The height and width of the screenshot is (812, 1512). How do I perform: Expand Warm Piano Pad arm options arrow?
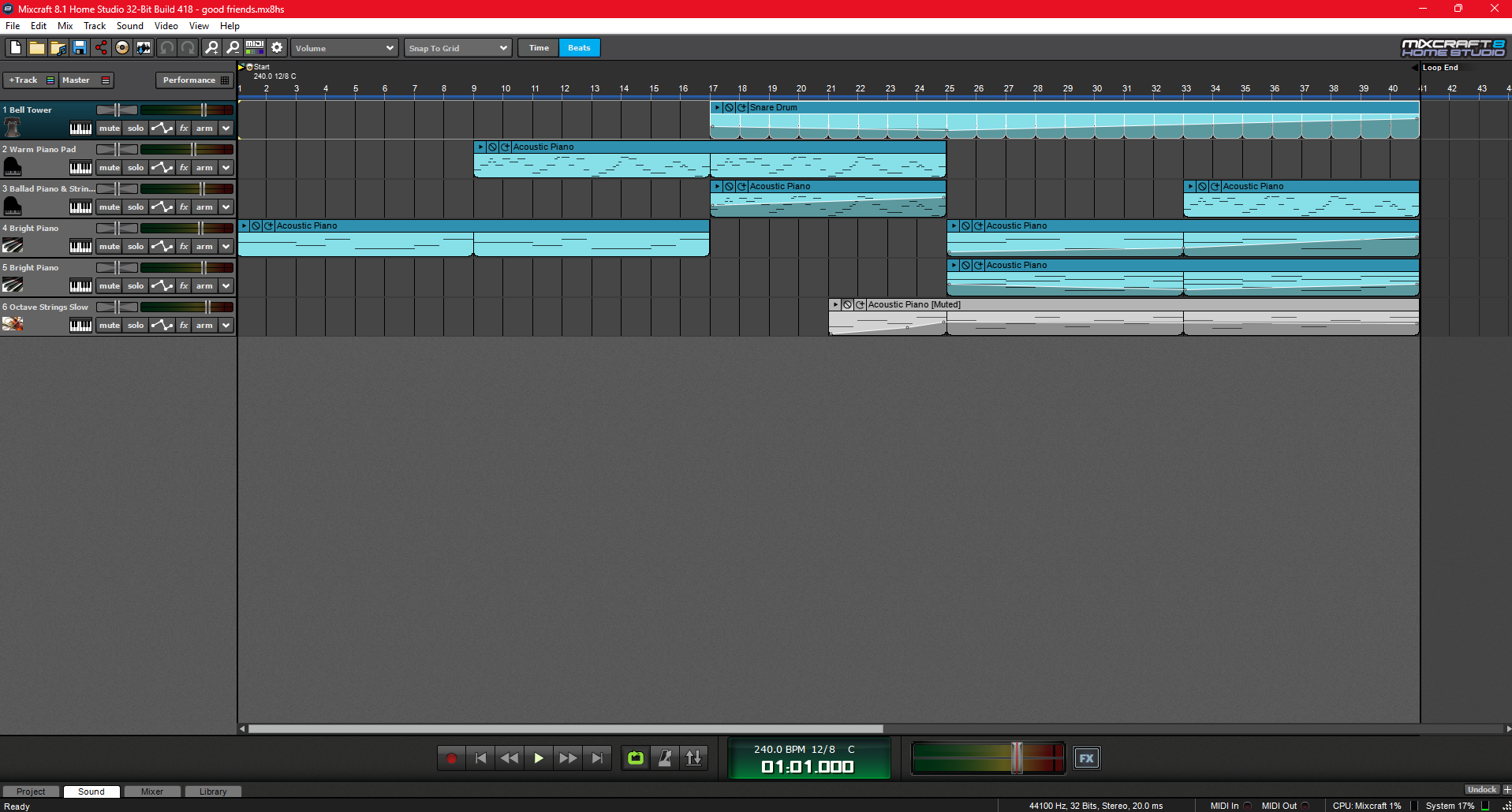pos(226,168)
